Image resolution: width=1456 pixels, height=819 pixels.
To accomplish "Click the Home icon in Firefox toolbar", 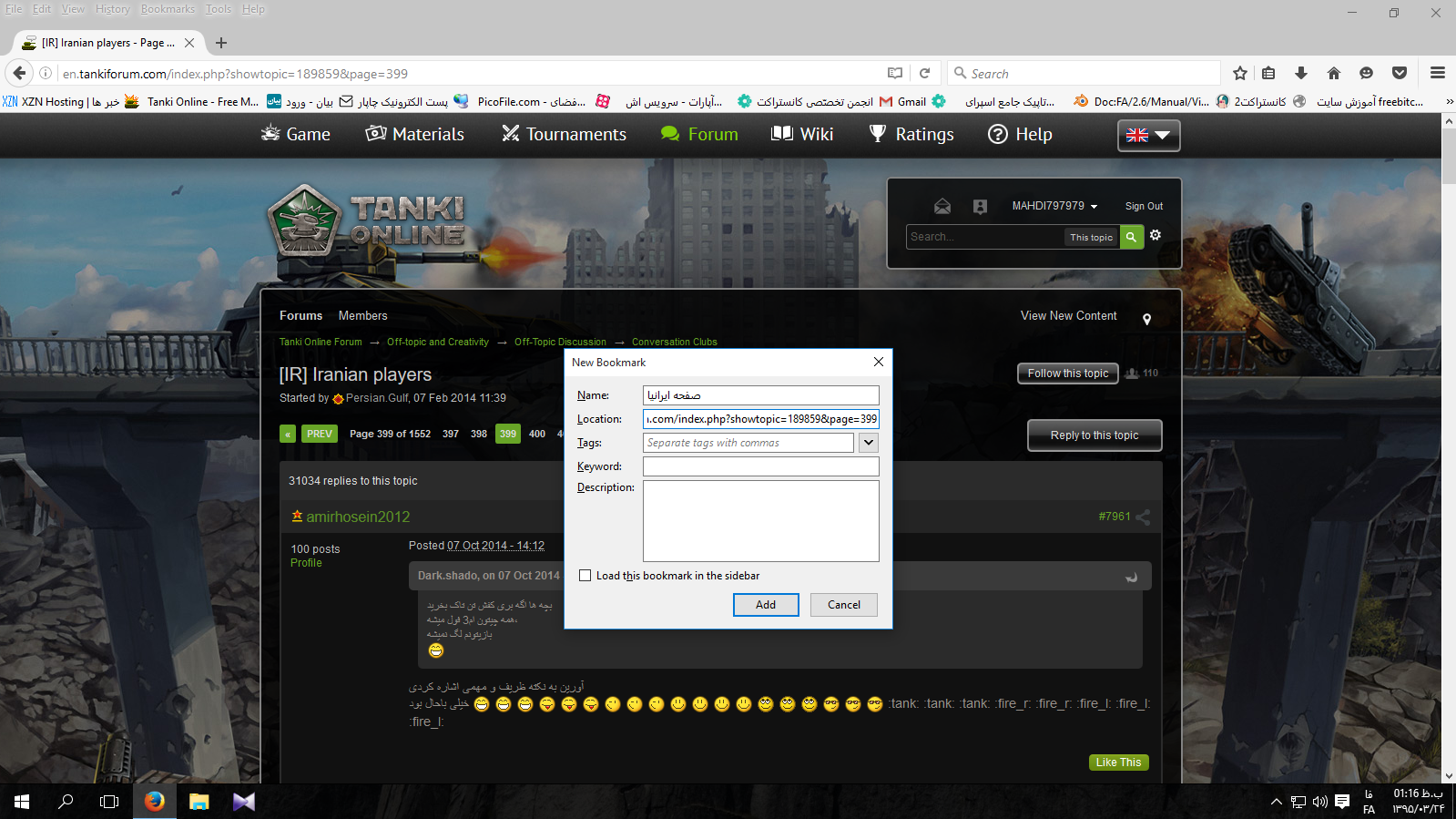I will coord(1333,74).
